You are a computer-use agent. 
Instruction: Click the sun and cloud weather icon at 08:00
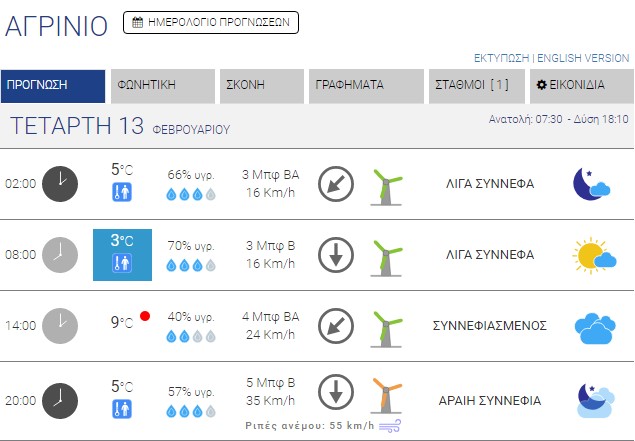[594, 256]
